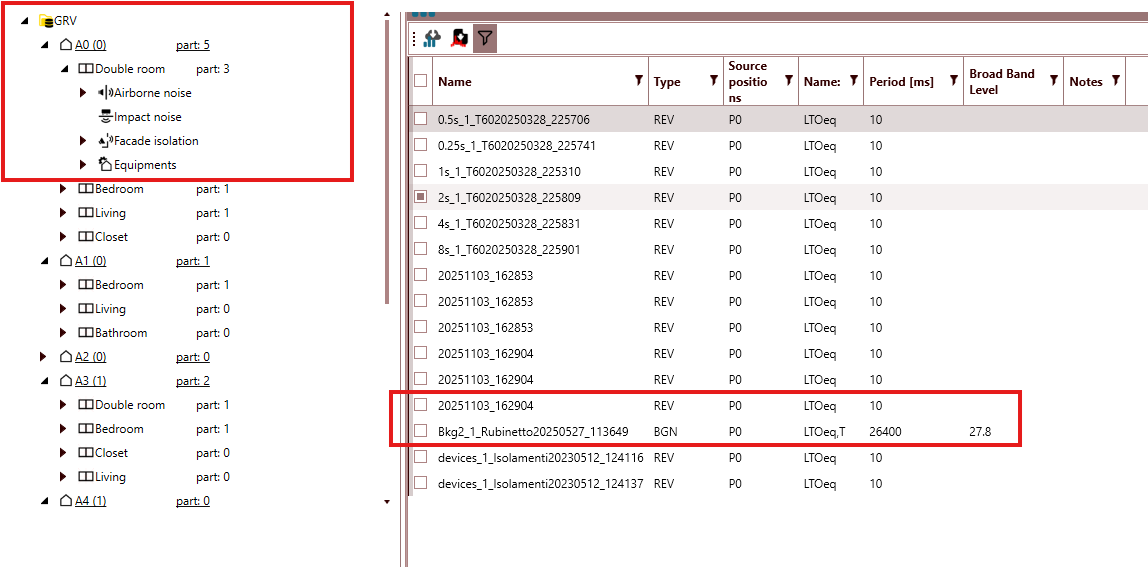Expand the Bathroom node
1148x567 pixels.
64,333
